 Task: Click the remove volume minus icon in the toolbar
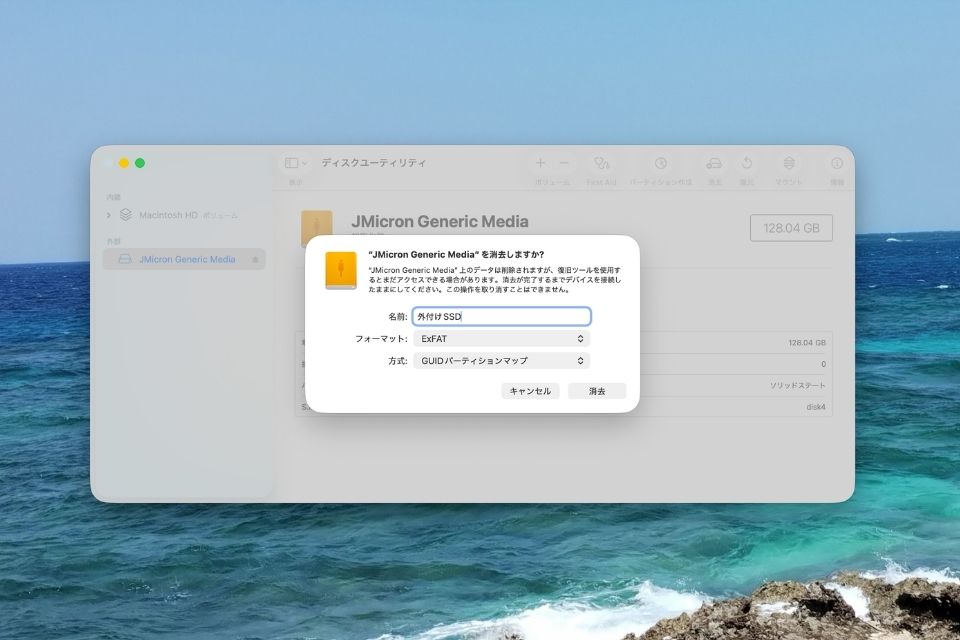point(564,163)
